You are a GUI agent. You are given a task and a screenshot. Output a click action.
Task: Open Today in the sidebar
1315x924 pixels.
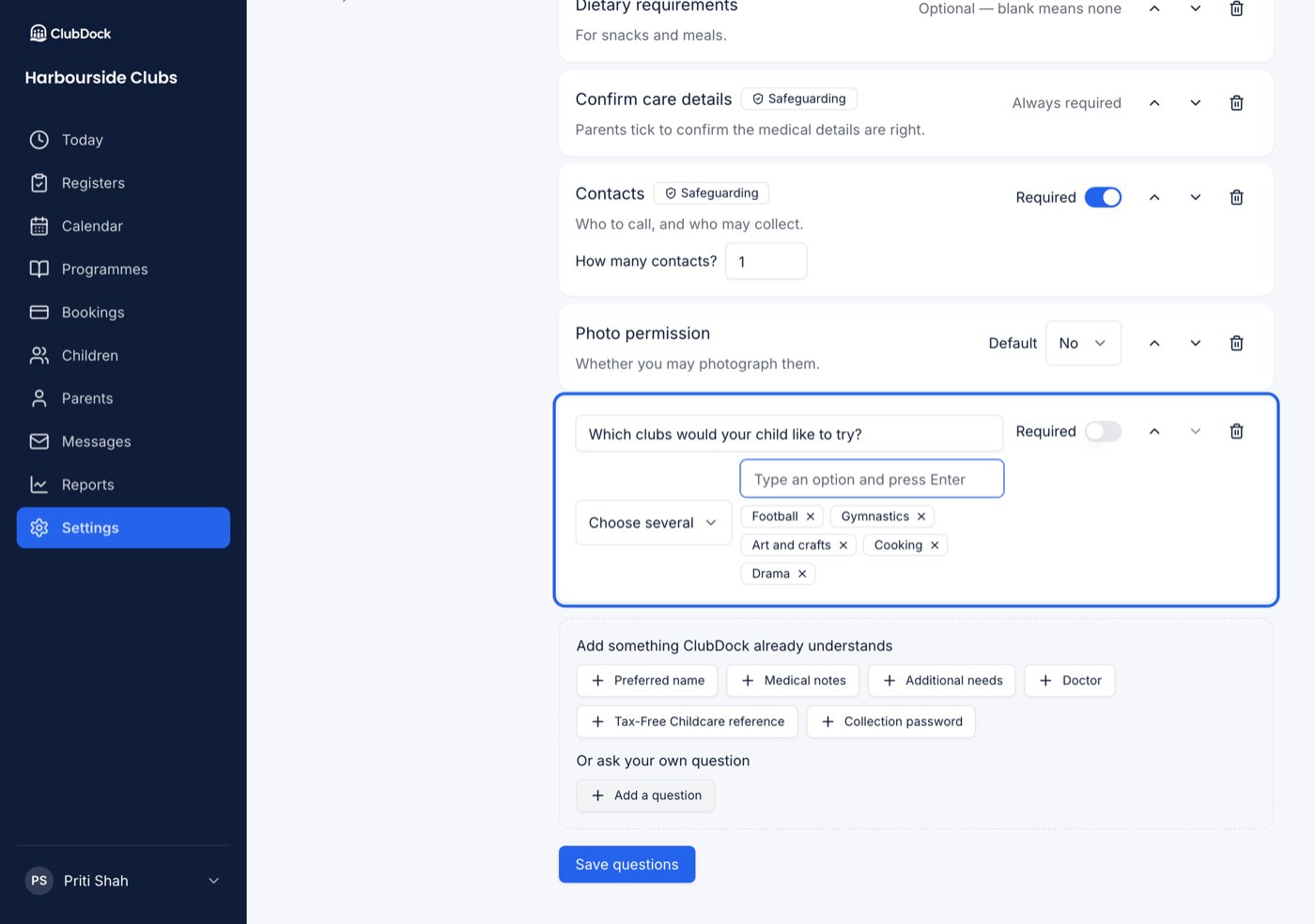click(x=123, y=140)
